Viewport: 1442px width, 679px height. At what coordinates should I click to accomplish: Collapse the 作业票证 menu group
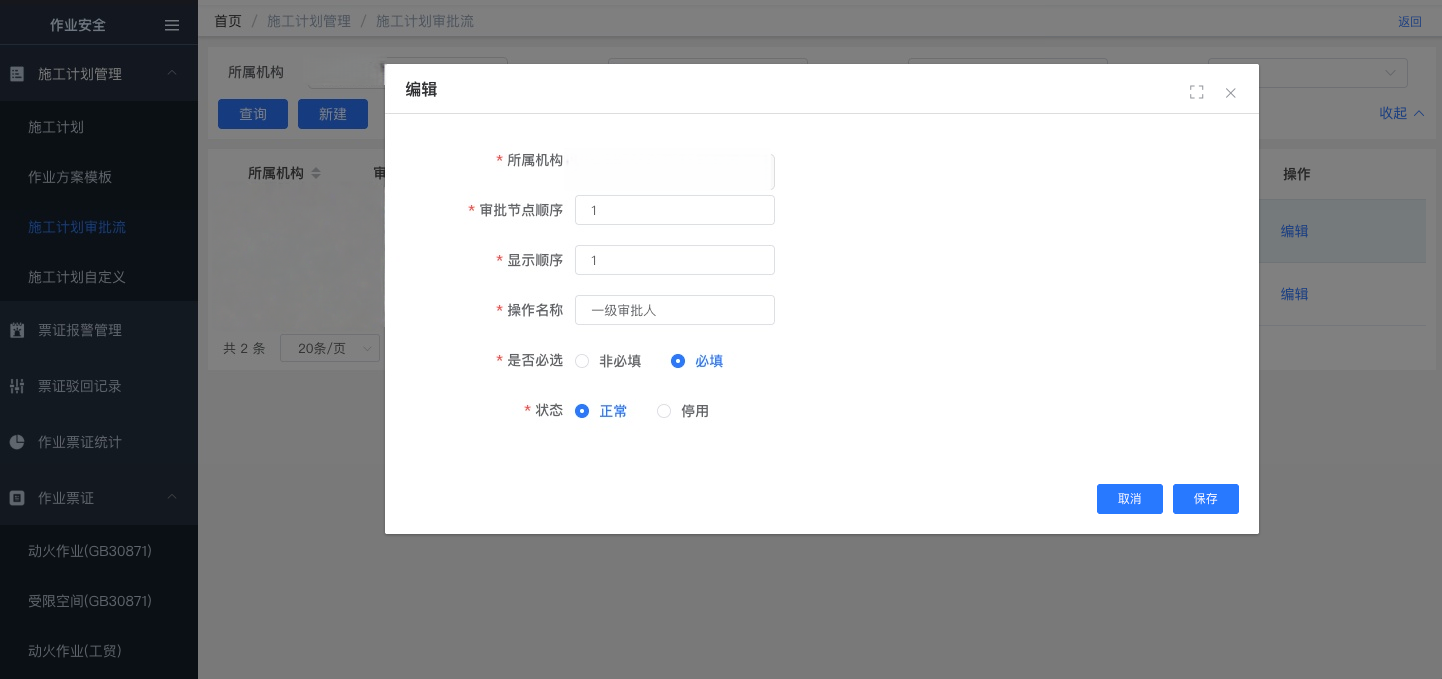point(172,497)
